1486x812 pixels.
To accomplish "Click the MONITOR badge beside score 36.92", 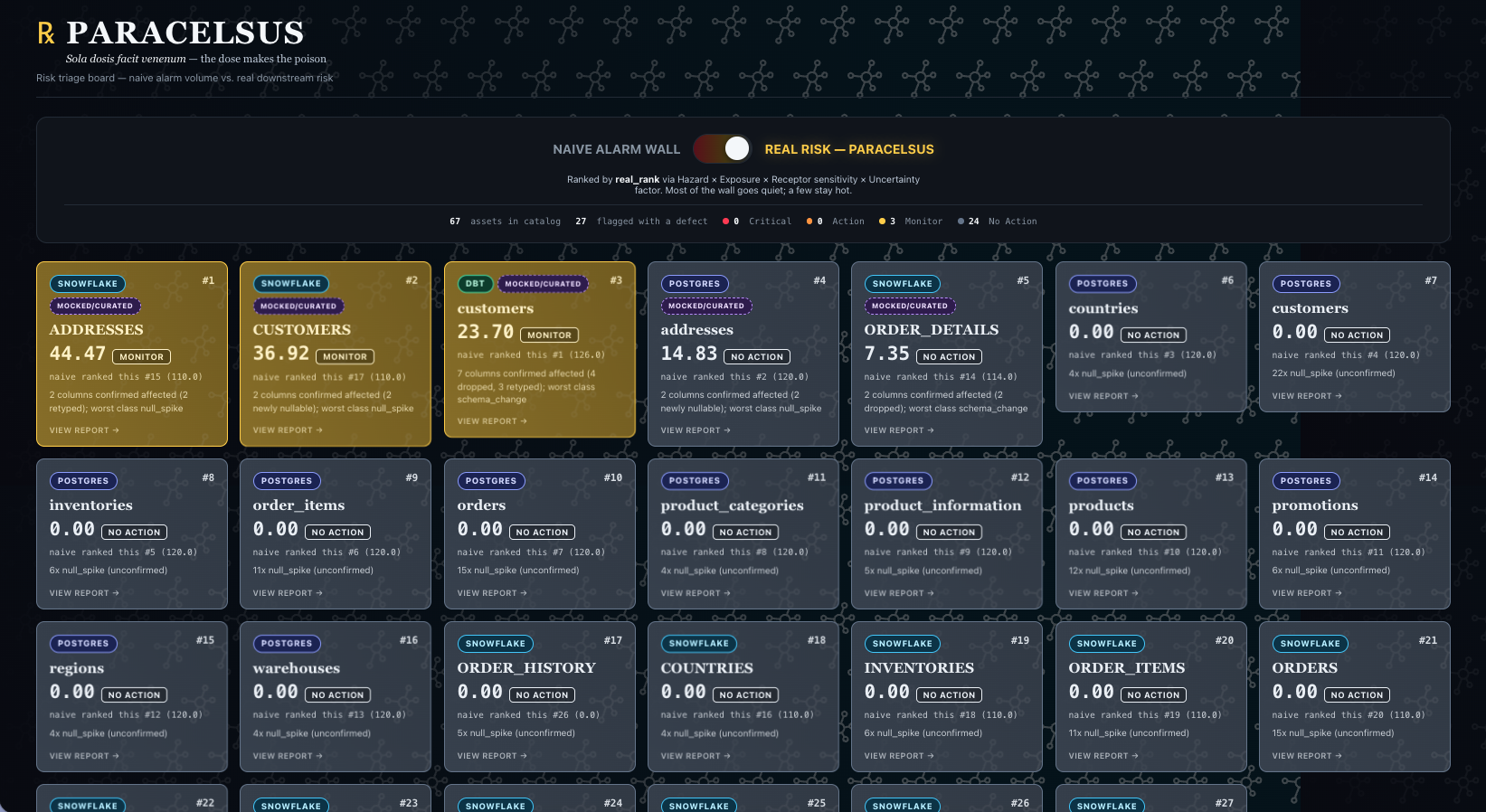I will pos(345,357).
